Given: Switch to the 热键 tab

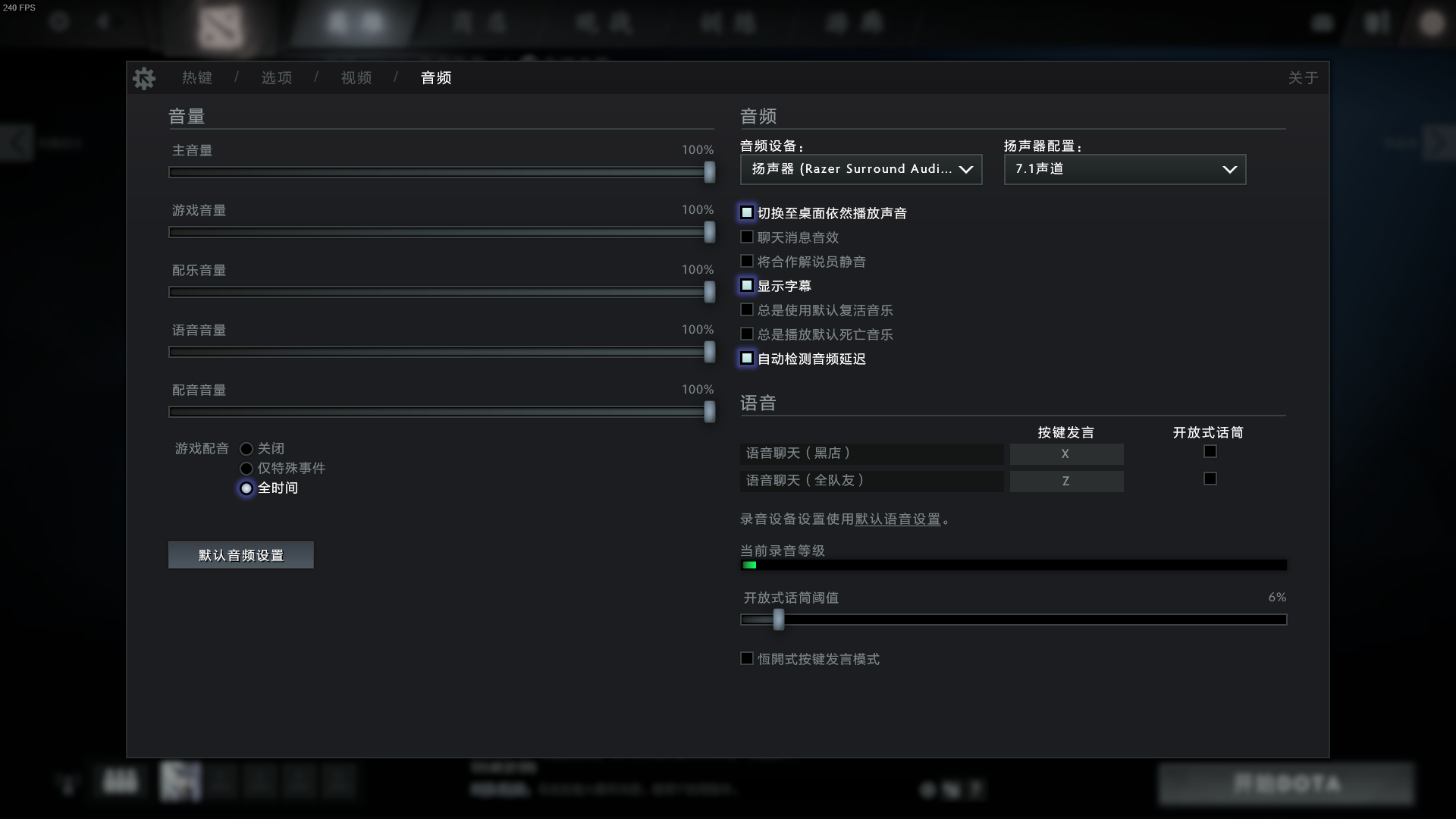Looking at the screenshot, I should click(196, 78).
